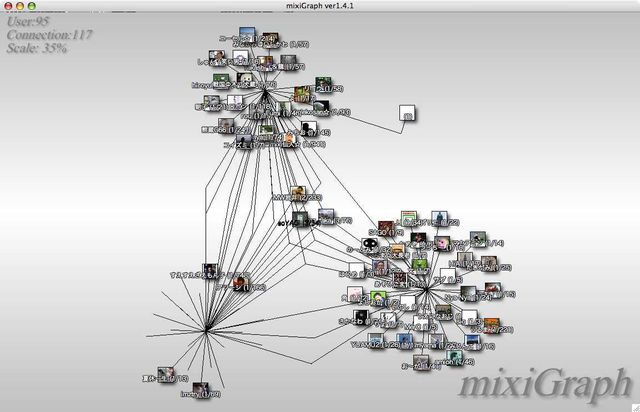Select the dark dome thumbnail labeled (1/43)
The image size is (640, 412).
click(x=321, y=108)
